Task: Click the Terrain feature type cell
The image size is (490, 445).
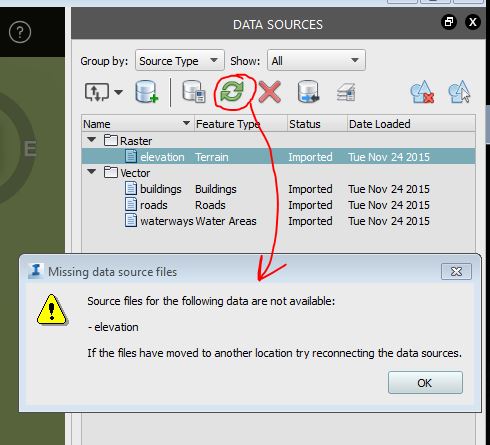Action: pyautogui.click(x=212, y=157)
